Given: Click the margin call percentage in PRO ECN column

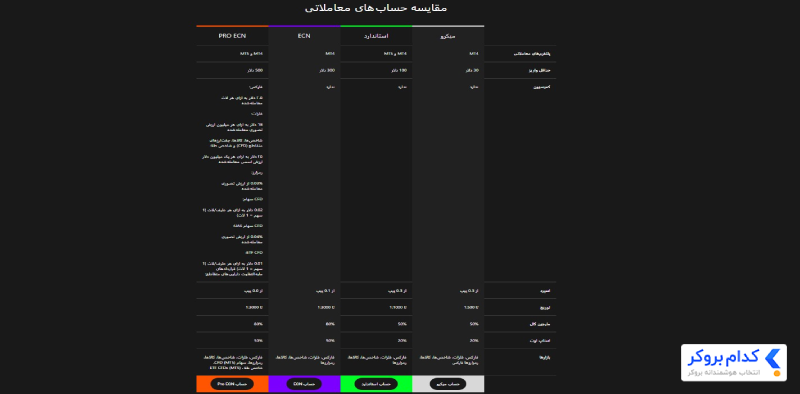Looking at the screenshot, I should (258, 324).
